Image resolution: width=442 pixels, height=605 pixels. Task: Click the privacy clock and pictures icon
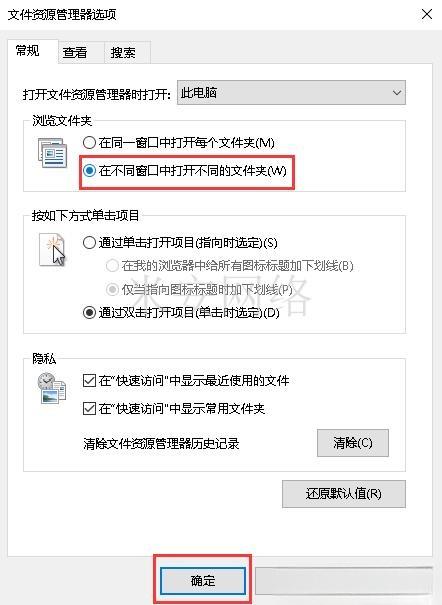point(52,388)
